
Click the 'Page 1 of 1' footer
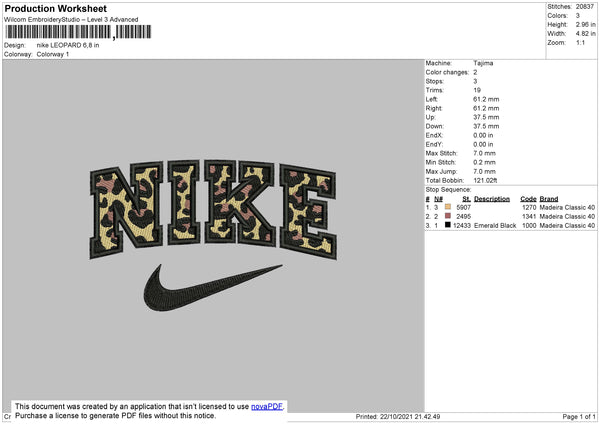(579, 417)
